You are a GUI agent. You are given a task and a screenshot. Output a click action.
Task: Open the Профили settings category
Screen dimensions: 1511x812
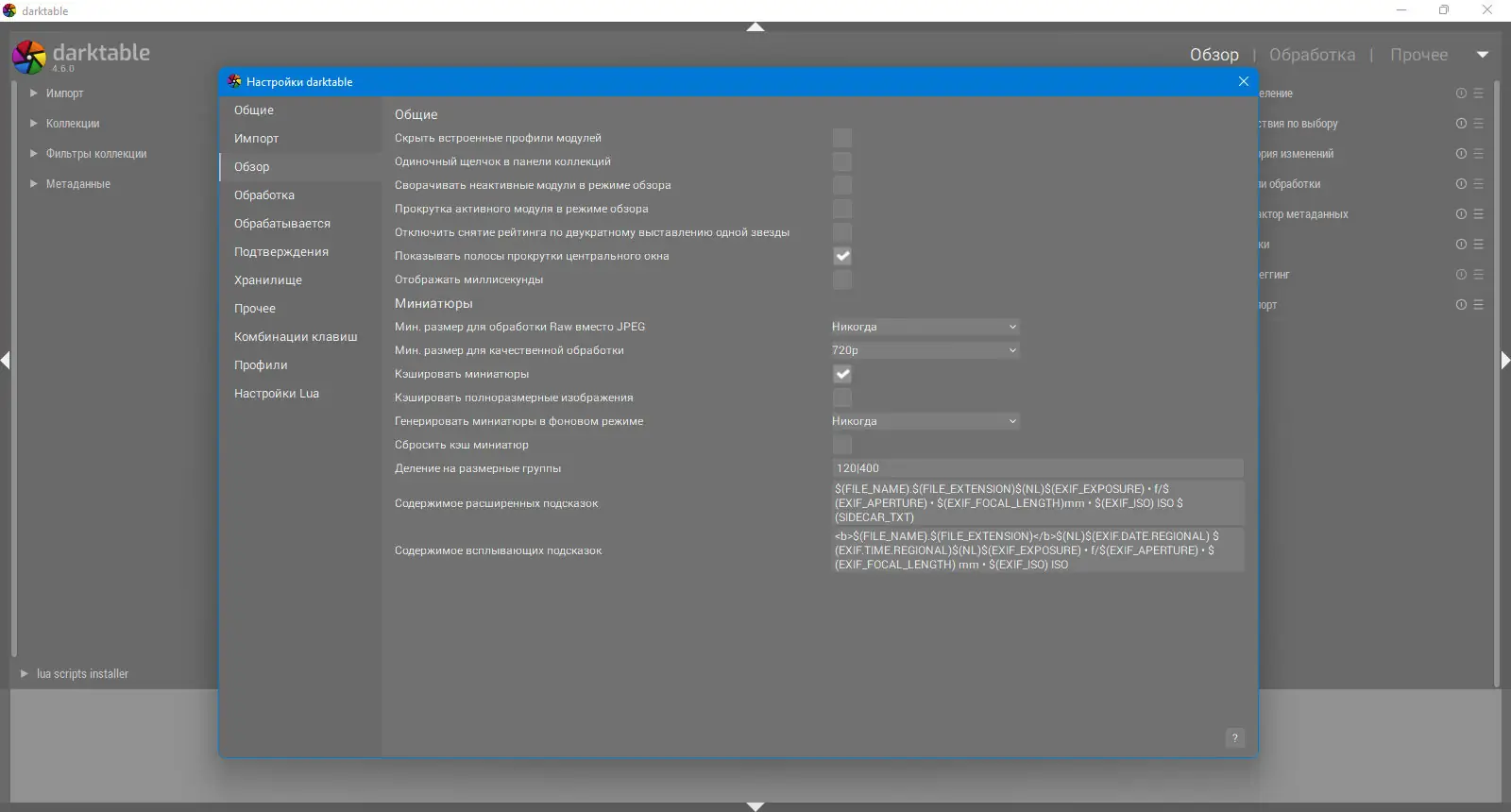point(300,365)
